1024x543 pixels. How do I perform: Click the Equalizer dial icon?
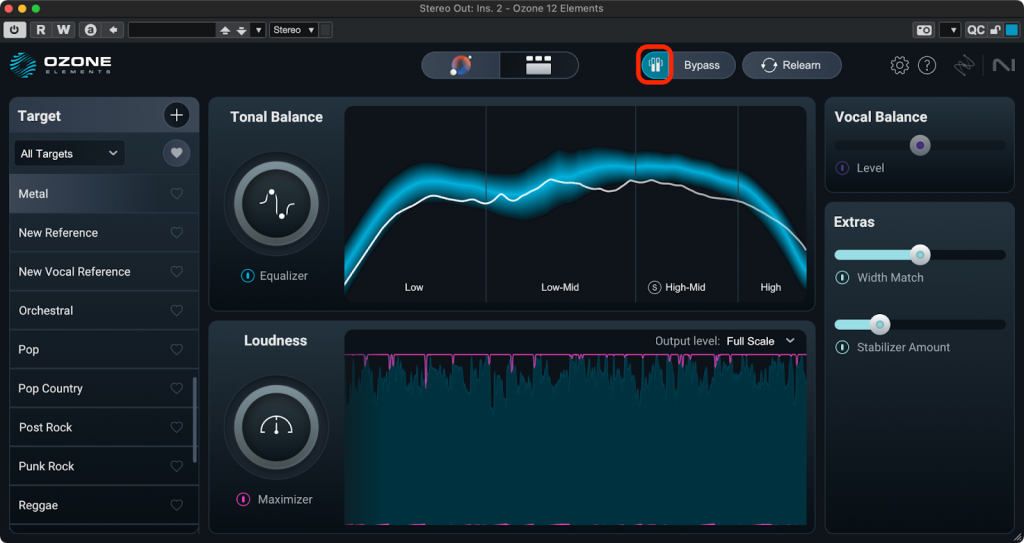pyautogui.click(x=275, y=203)
